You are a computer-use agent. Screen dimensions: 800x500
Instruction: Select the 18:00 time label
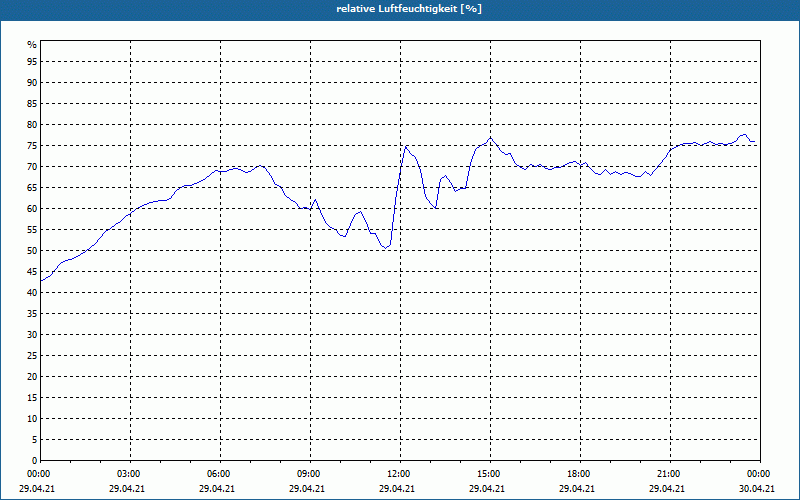(580, 474)
